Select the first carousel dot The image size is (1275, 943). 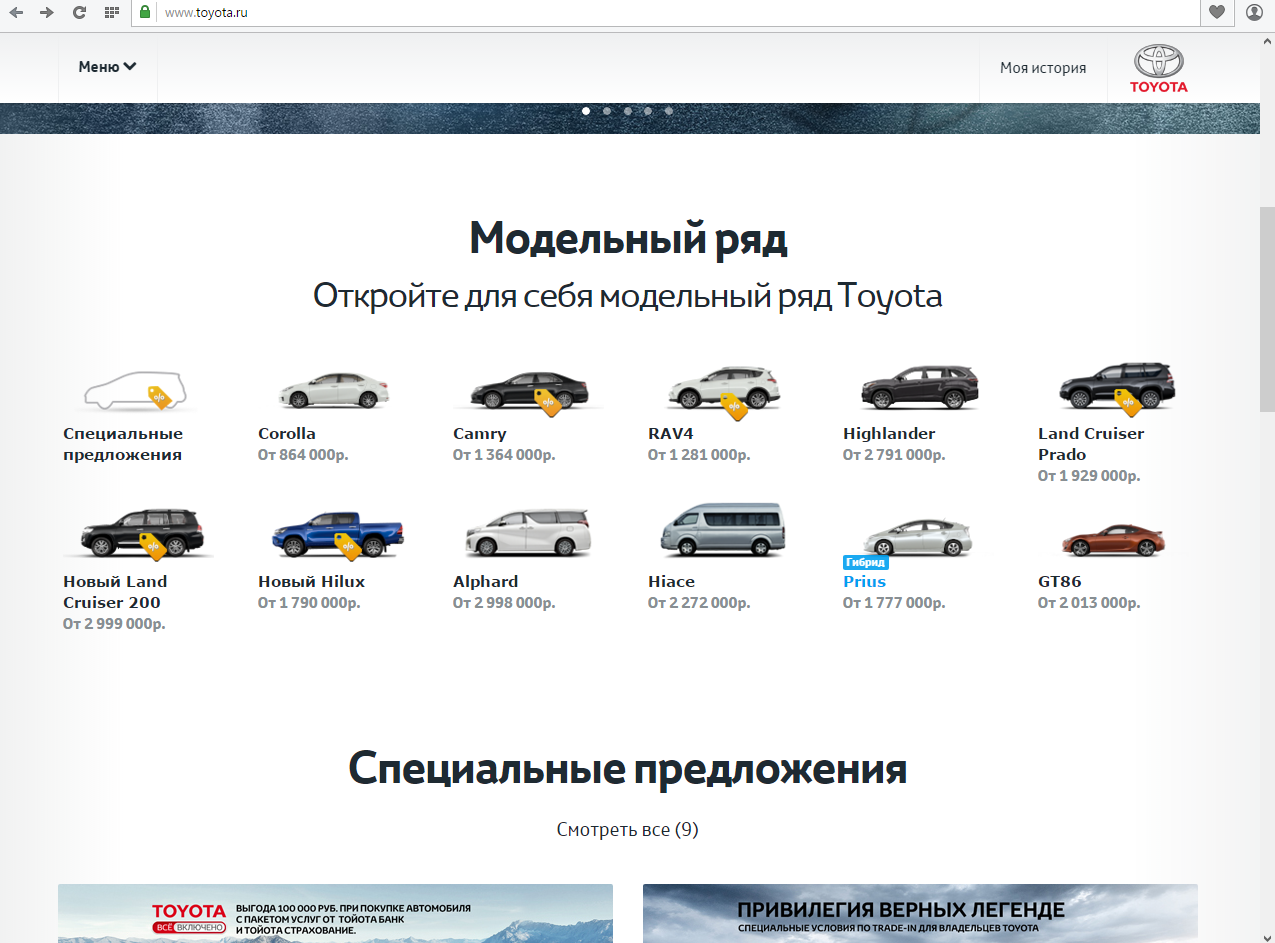pos(586,111)
